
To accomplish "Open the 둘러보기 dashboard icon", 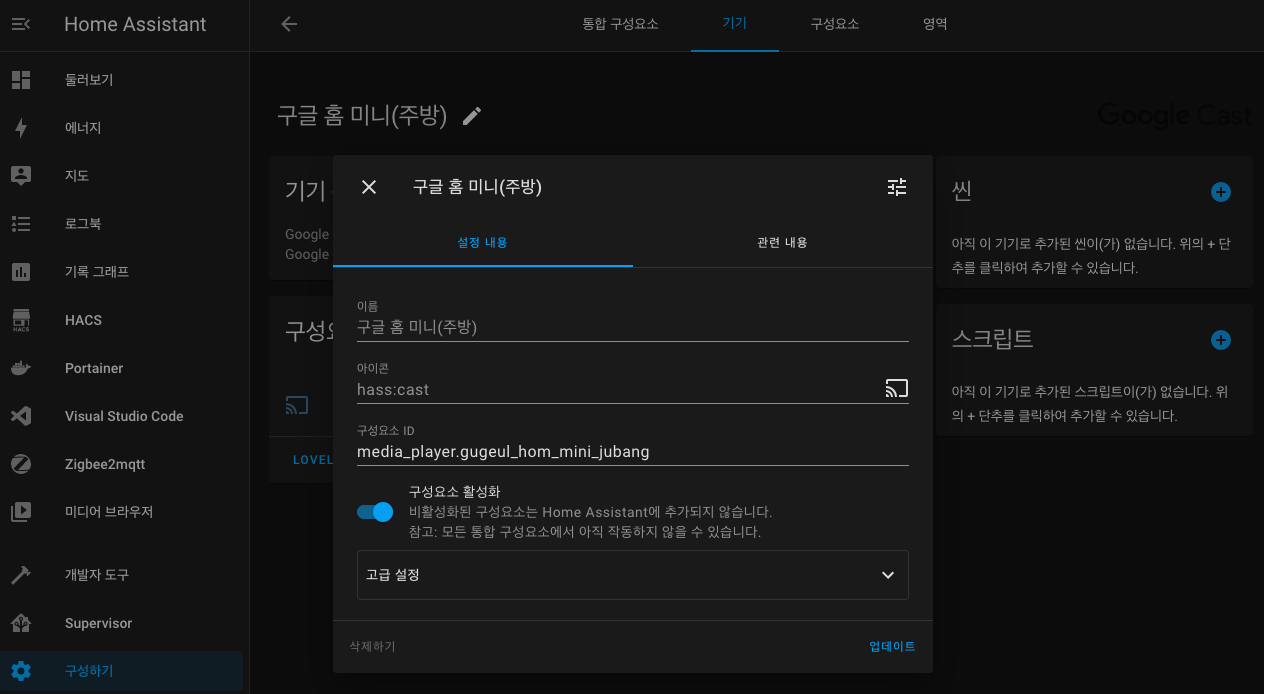I will tap(21, 80).
